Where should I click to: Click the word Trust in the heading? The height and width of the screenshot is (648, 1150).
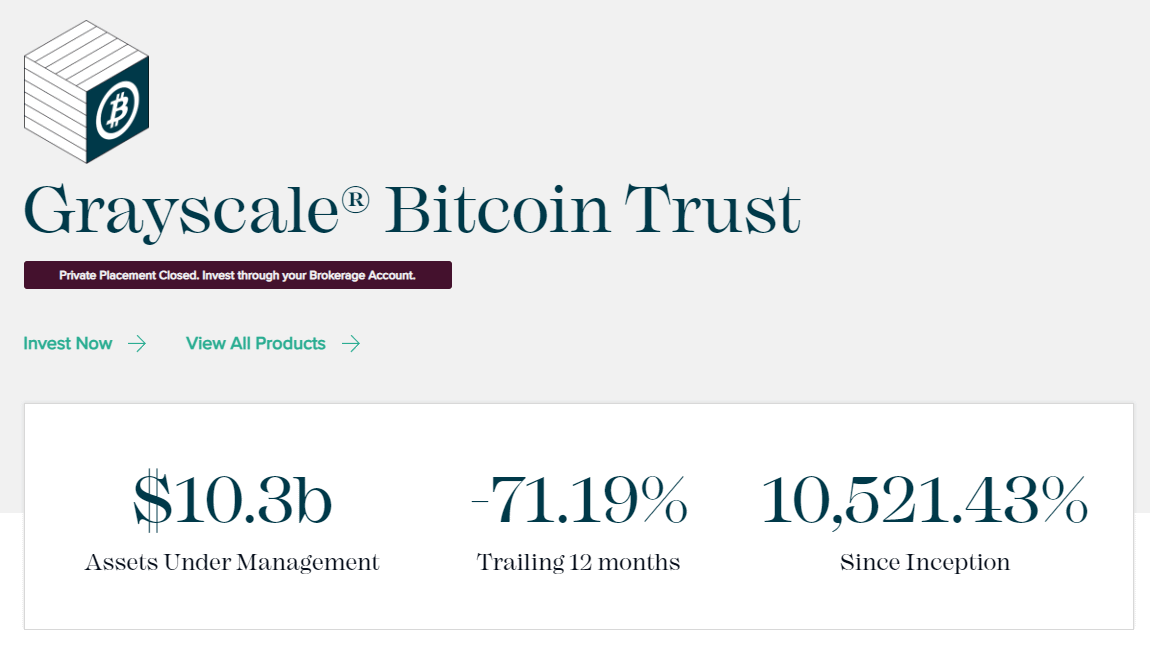[x=712, y=210]
